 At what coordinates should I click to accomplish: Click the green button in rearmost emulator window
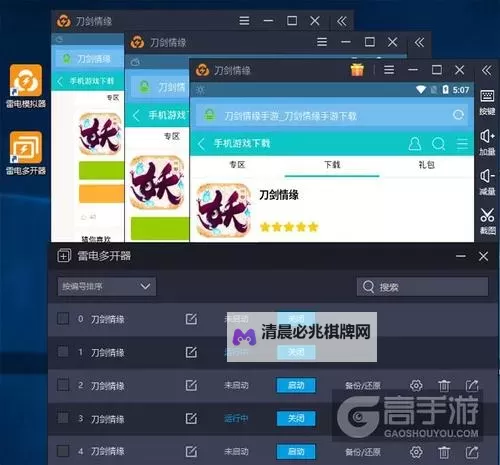pos(101,170)
